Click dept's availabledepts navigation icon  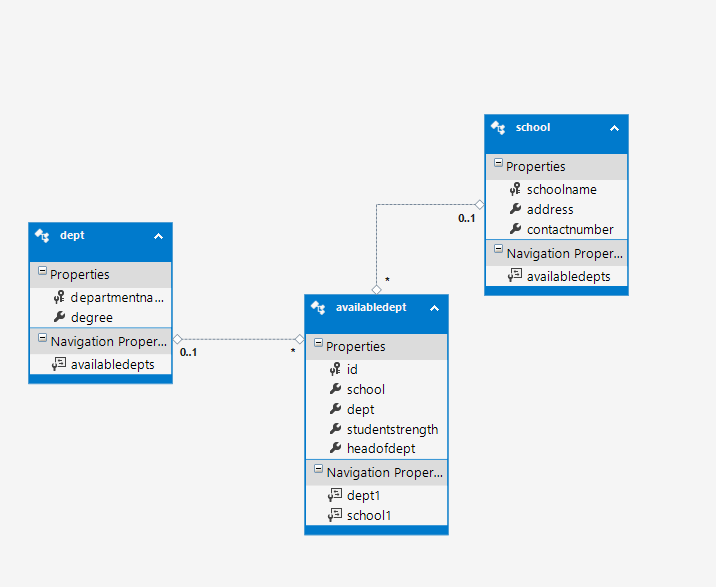(59, 364)
